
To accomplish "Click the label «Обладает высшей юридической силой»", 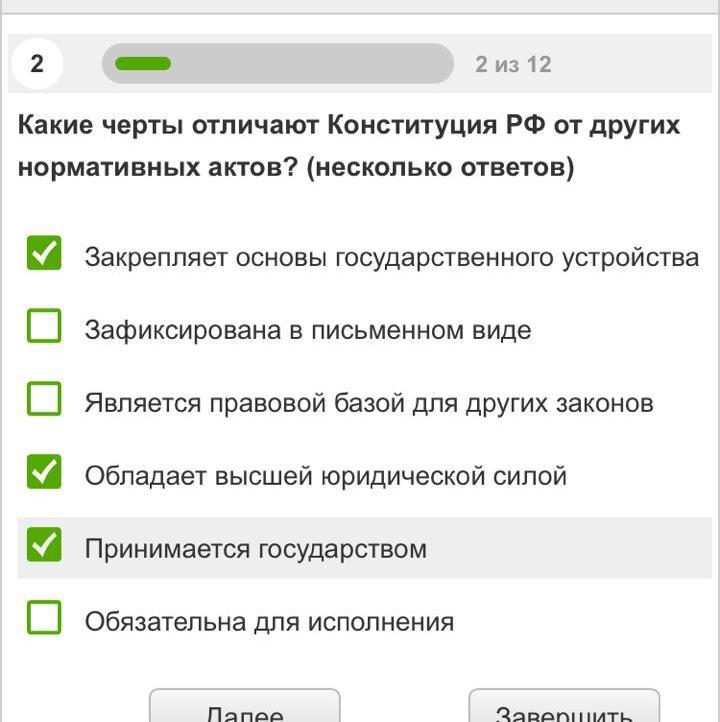I will (325, 476).
